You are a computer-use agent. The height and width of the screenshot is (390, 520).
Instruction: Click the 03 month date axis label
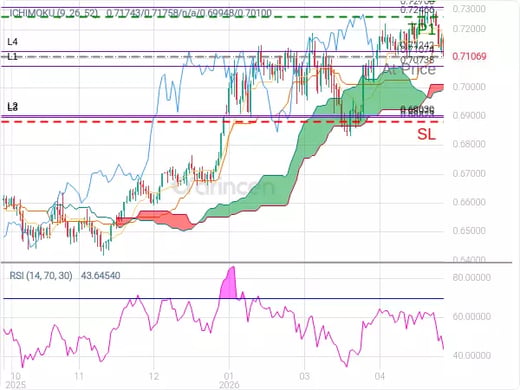304,376
